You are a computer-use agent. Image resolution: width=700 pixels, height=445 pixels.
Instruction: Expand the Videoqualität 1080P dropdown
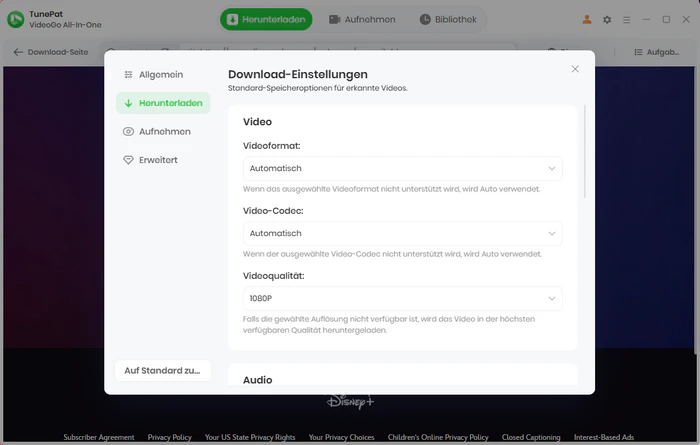click(x=402, y=298)
